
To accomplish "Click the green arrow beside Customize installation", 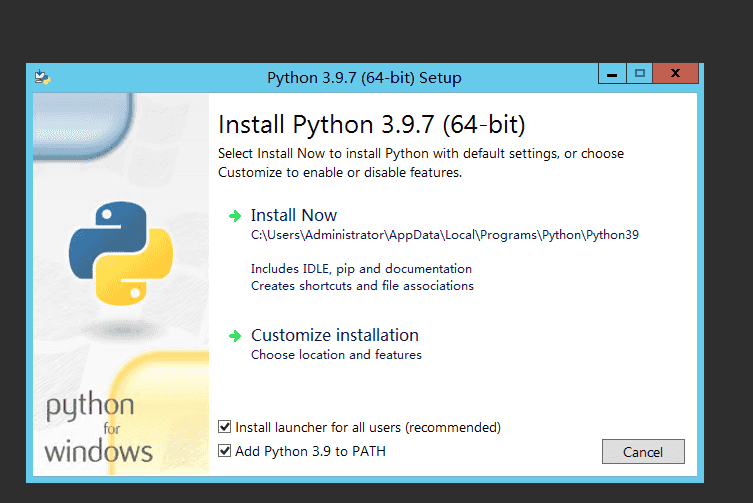I will (235, 336).
